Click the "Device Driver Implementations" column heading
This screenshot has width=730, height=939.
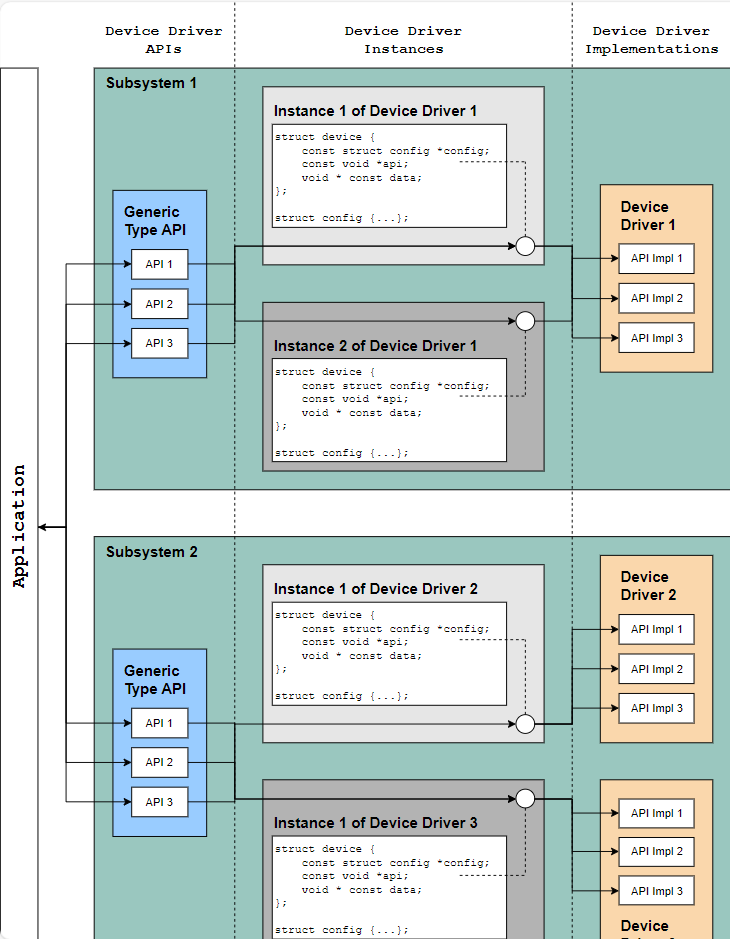click(x=652, y=40)
